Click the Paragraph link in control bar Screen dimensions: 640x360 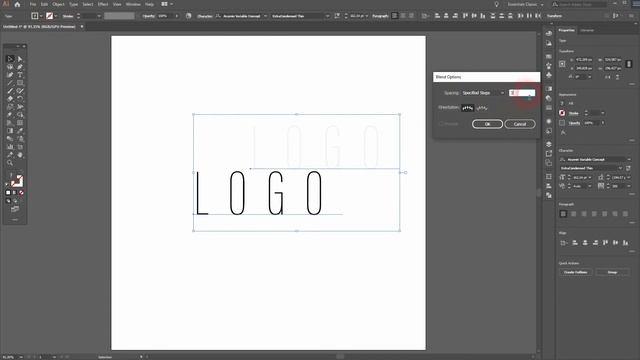pyautogui.click(x=380, y=16)
